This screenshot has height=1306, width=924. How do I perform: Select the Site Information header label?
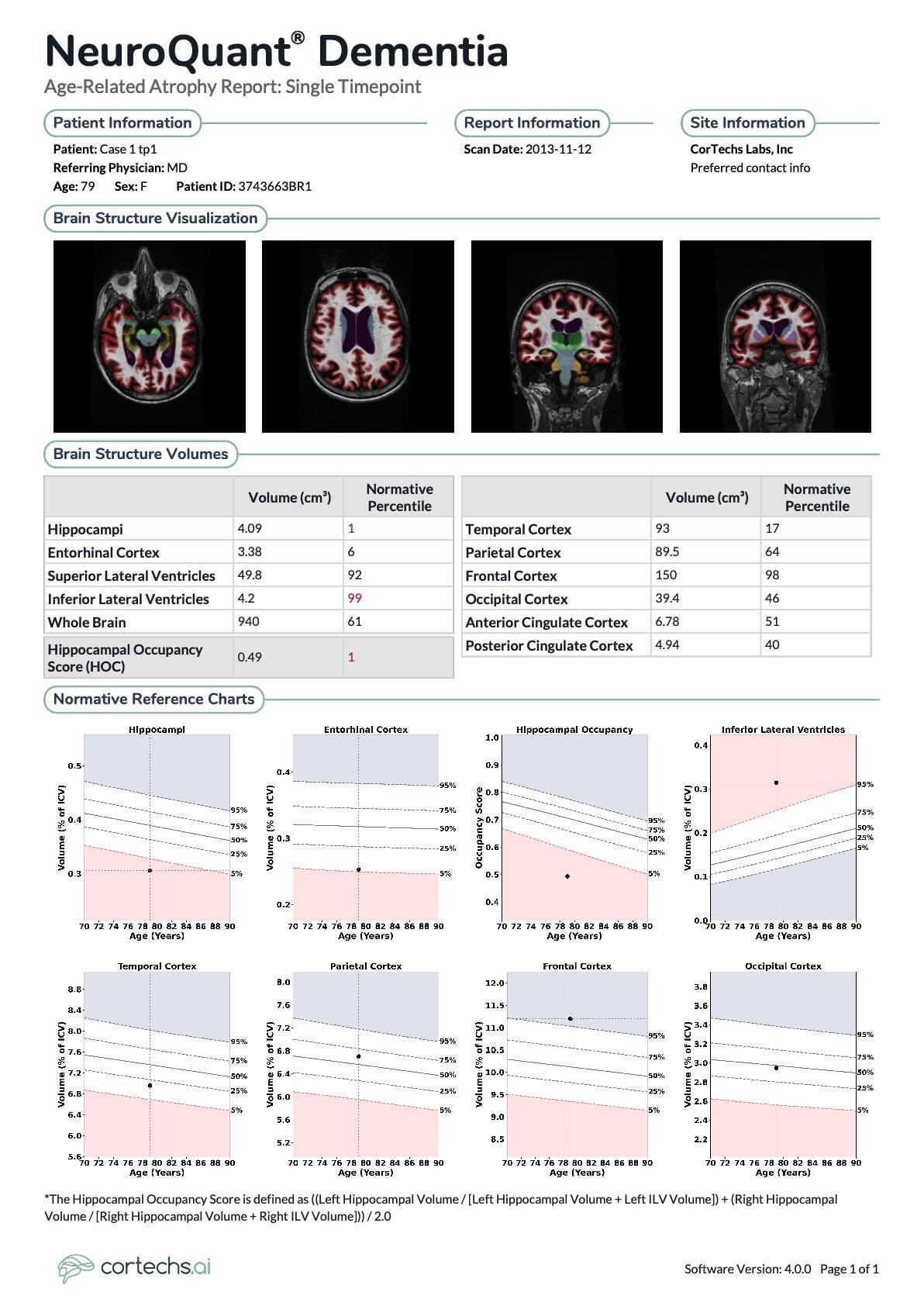coord(747,123)
